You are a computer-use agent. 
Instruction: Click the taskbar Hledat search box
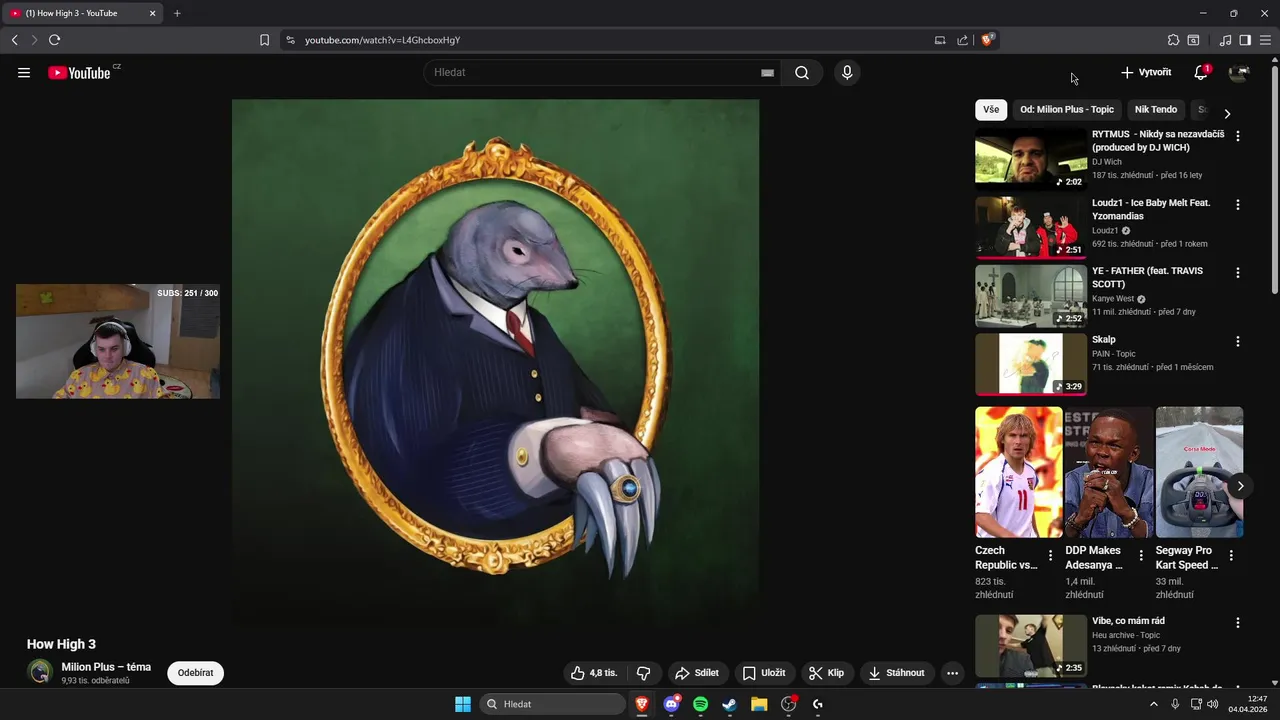point(552,704)
